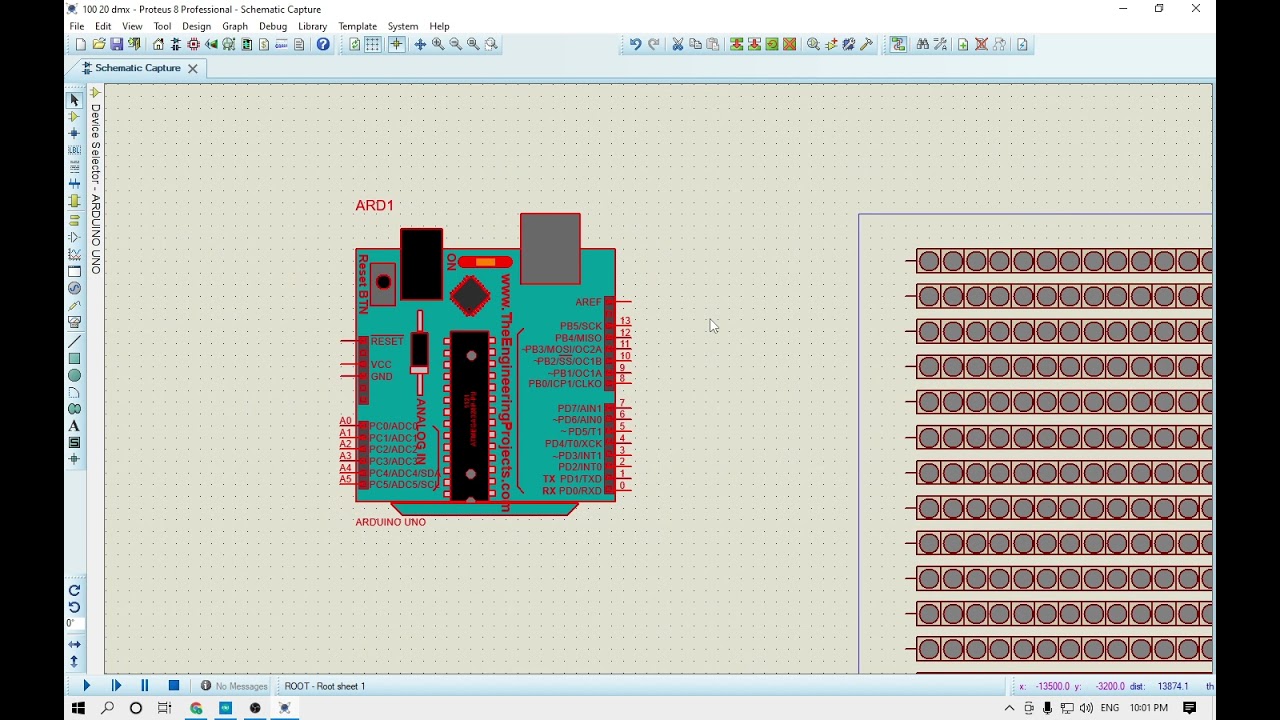Create a new project with New icon
The image size is (1280, 720).
81,44
